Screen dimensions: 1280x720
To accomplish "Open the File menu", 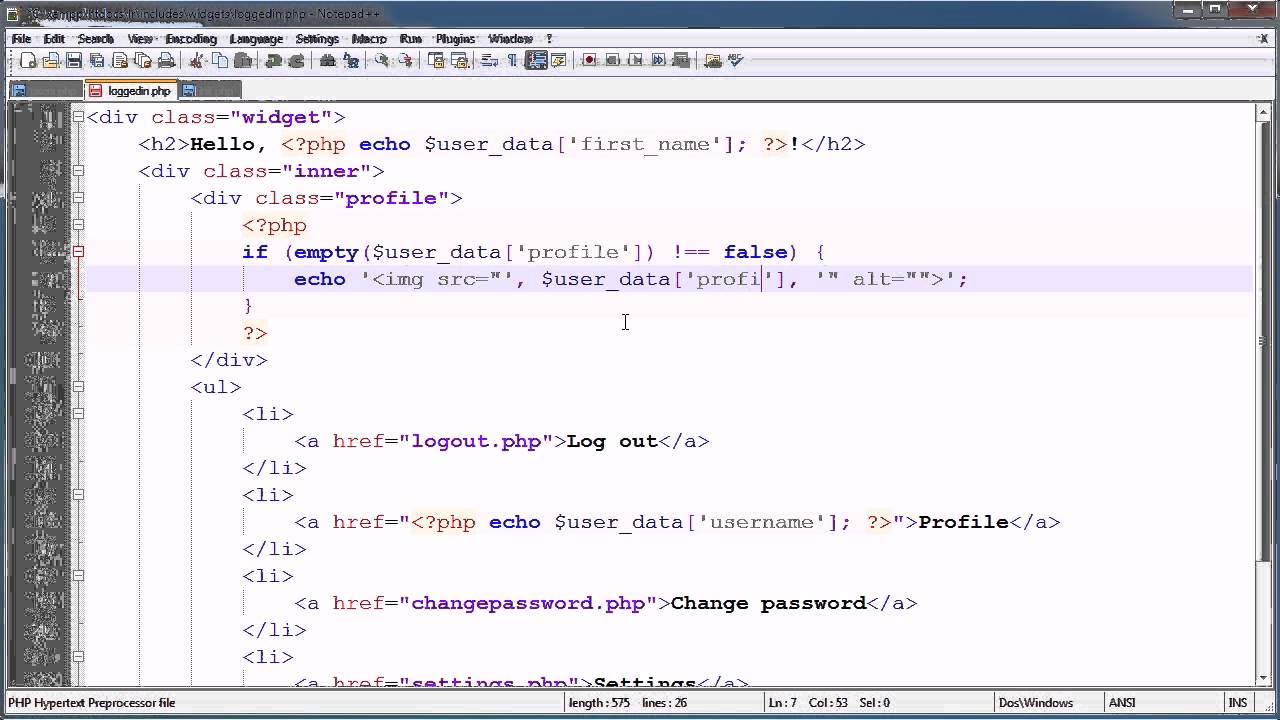I will click(x=21, y=39).
